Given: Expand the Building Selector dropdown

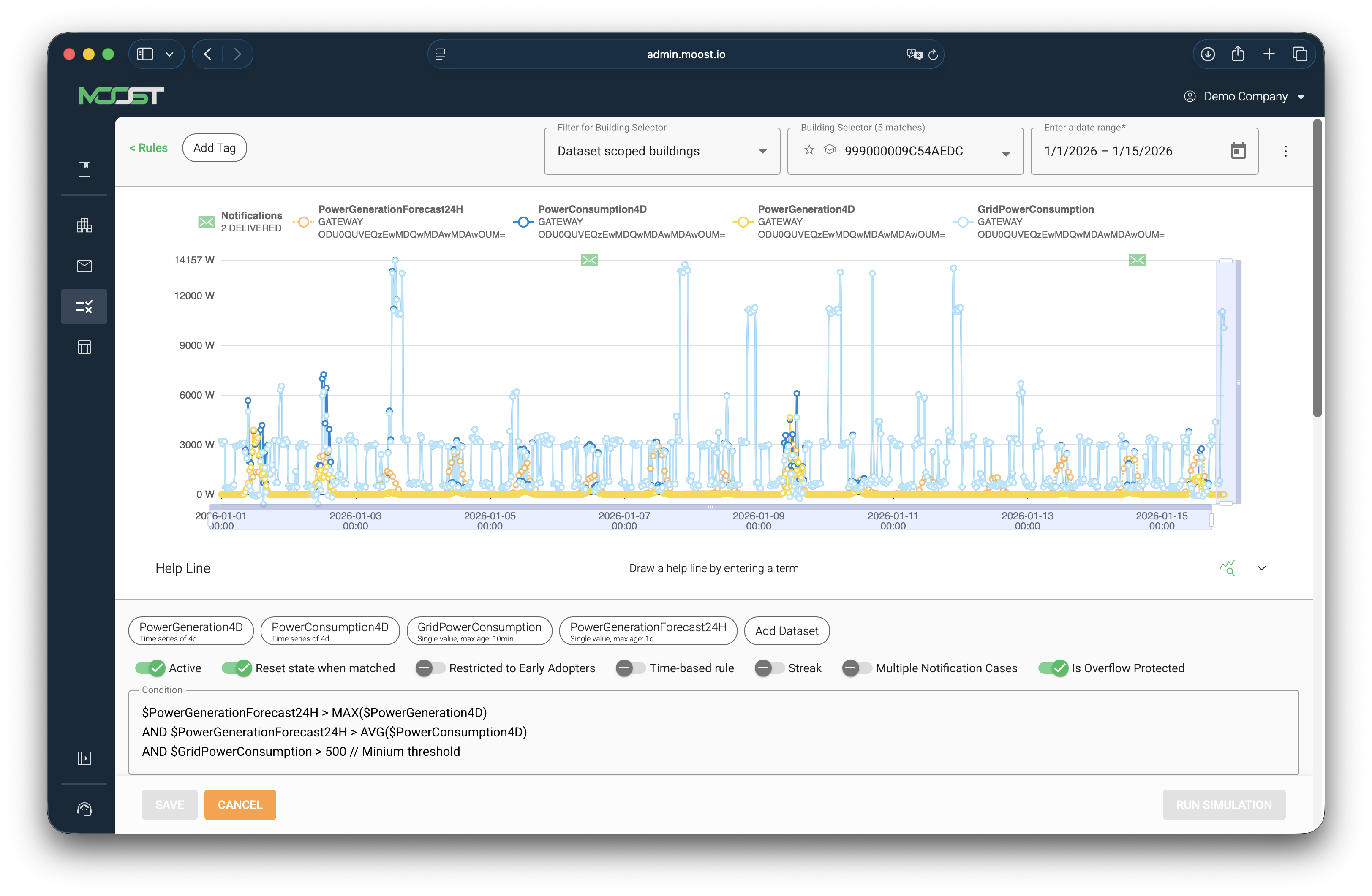Looking at the screenshot, I should point(1005,153).
